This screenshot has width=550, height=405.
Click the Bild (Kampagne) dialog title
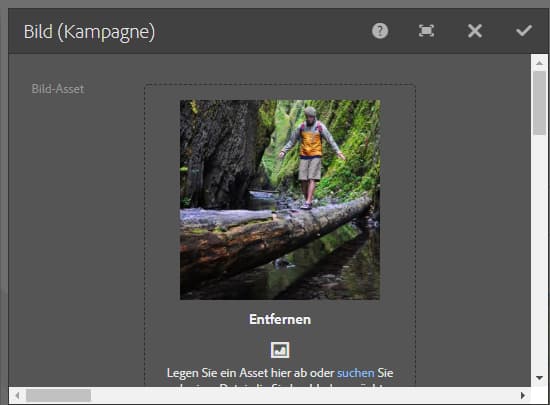[x=89, y=32]
